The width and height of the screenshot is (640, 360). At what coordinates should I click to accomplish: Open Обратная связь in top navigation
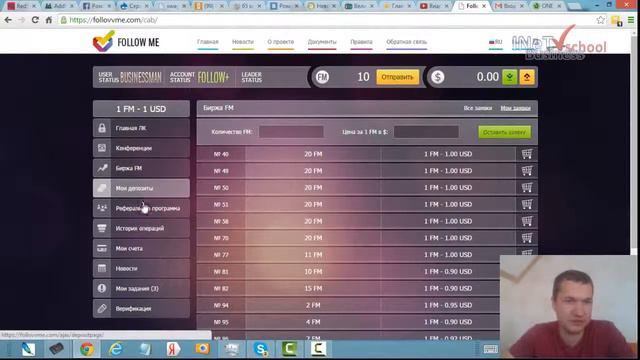point(407,42)
